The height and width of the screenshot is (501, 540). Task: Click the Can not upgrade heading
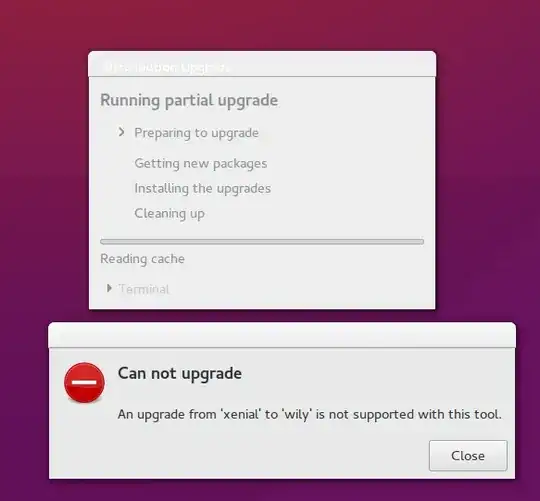[x=179, y=374]
